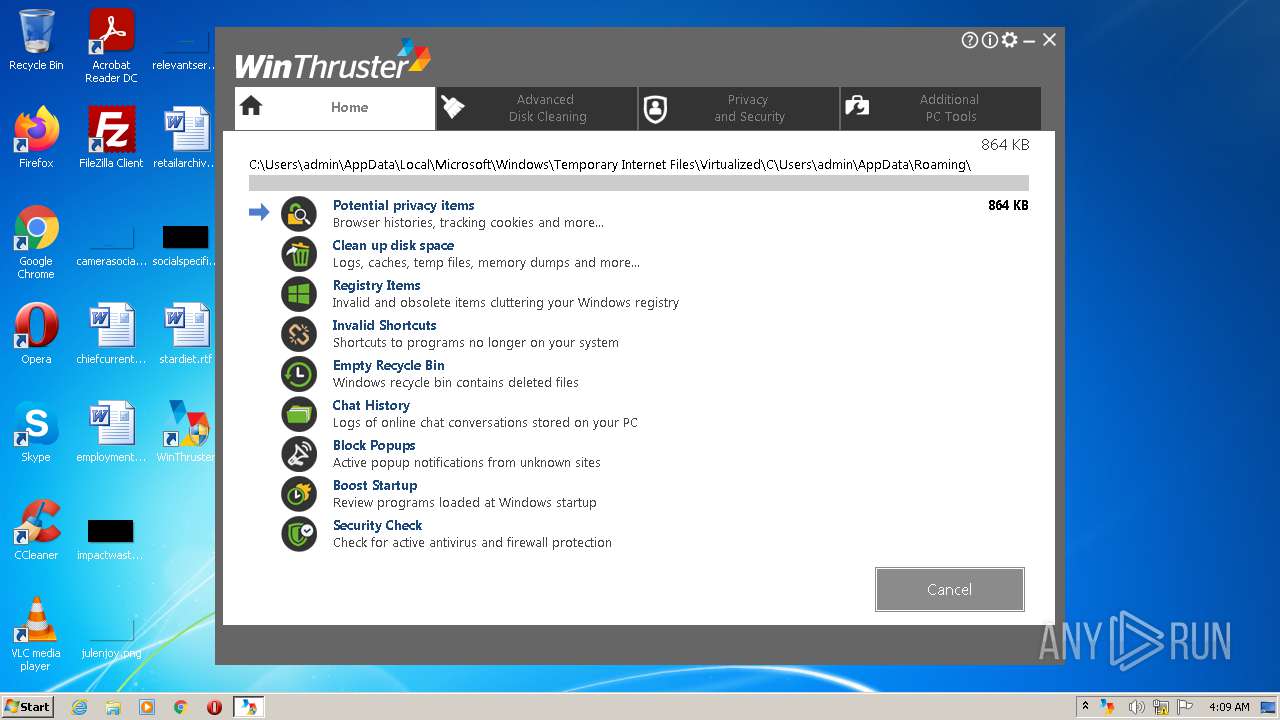Open Windows Media Player taskbar icon
This screenshot has height=720, width=1280.
[x=147, y=707]
